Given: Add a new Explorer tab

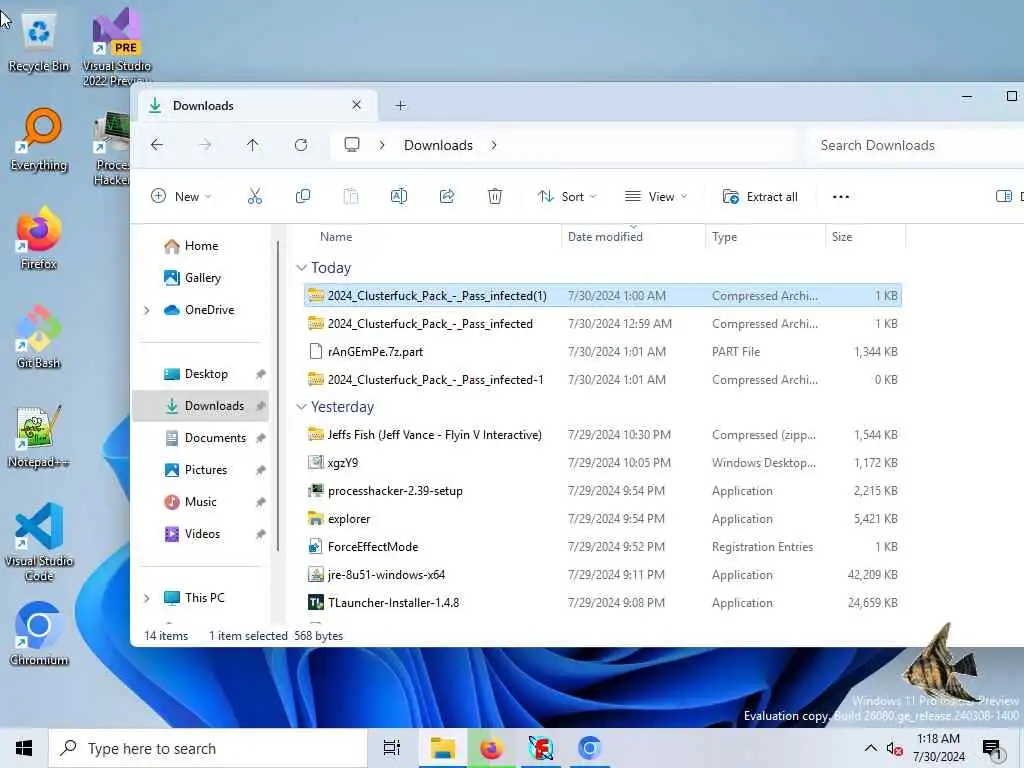Looking at the screenshot, I should pyautogui.click(x=400, y=106).
